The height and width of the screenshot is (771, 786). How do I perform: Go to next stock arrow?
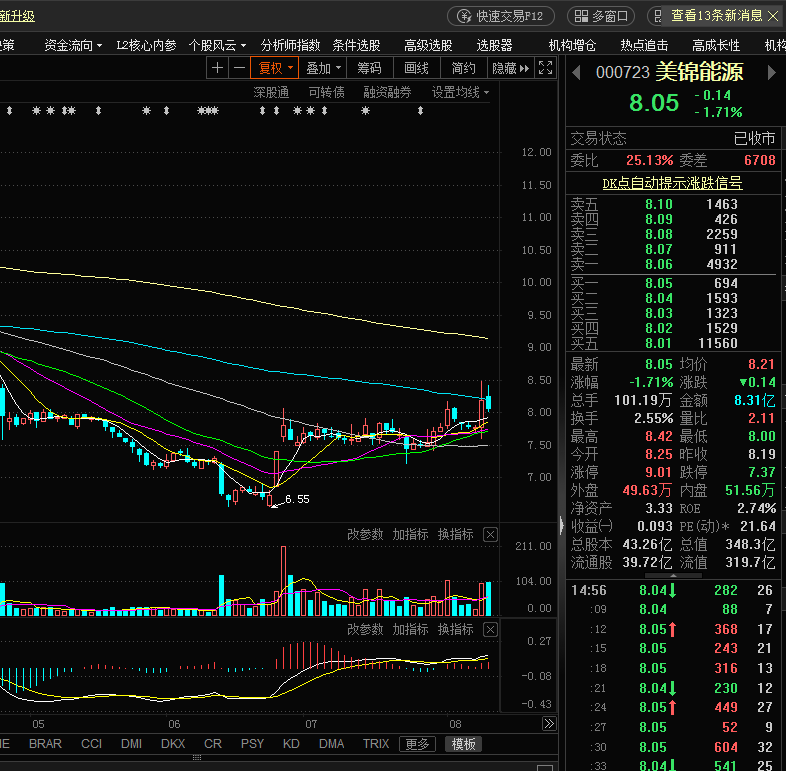[771, 73]
